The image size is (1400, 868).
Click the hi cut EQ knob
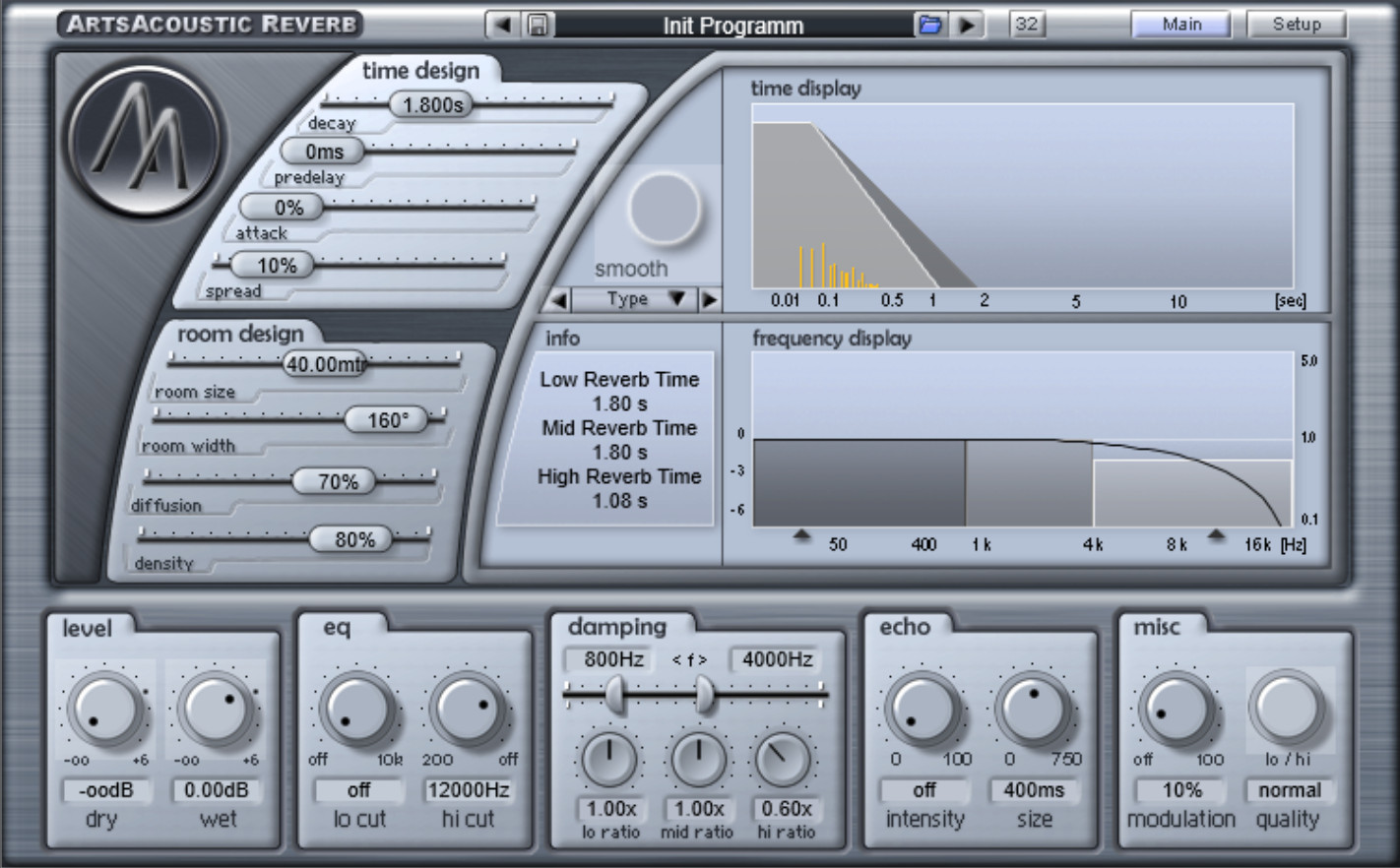coord(469,710)
